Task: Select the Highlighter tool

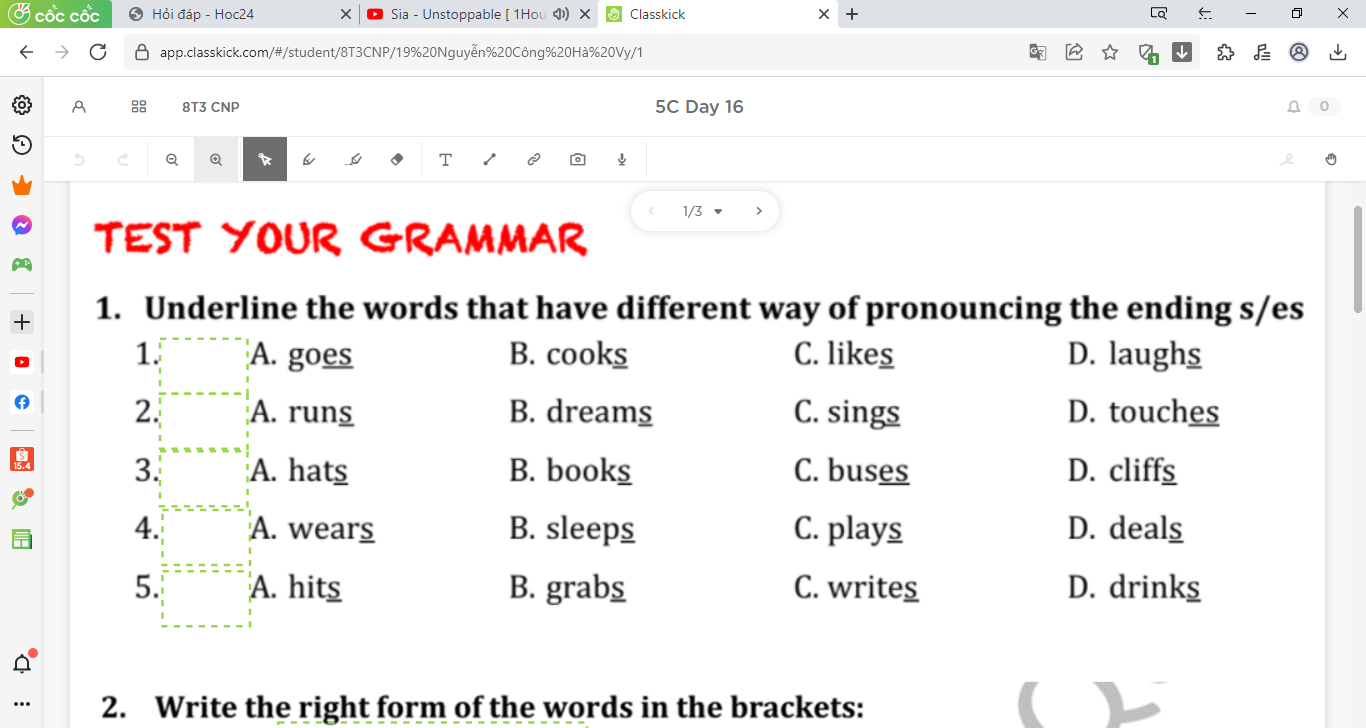Action: pos(353,159)
